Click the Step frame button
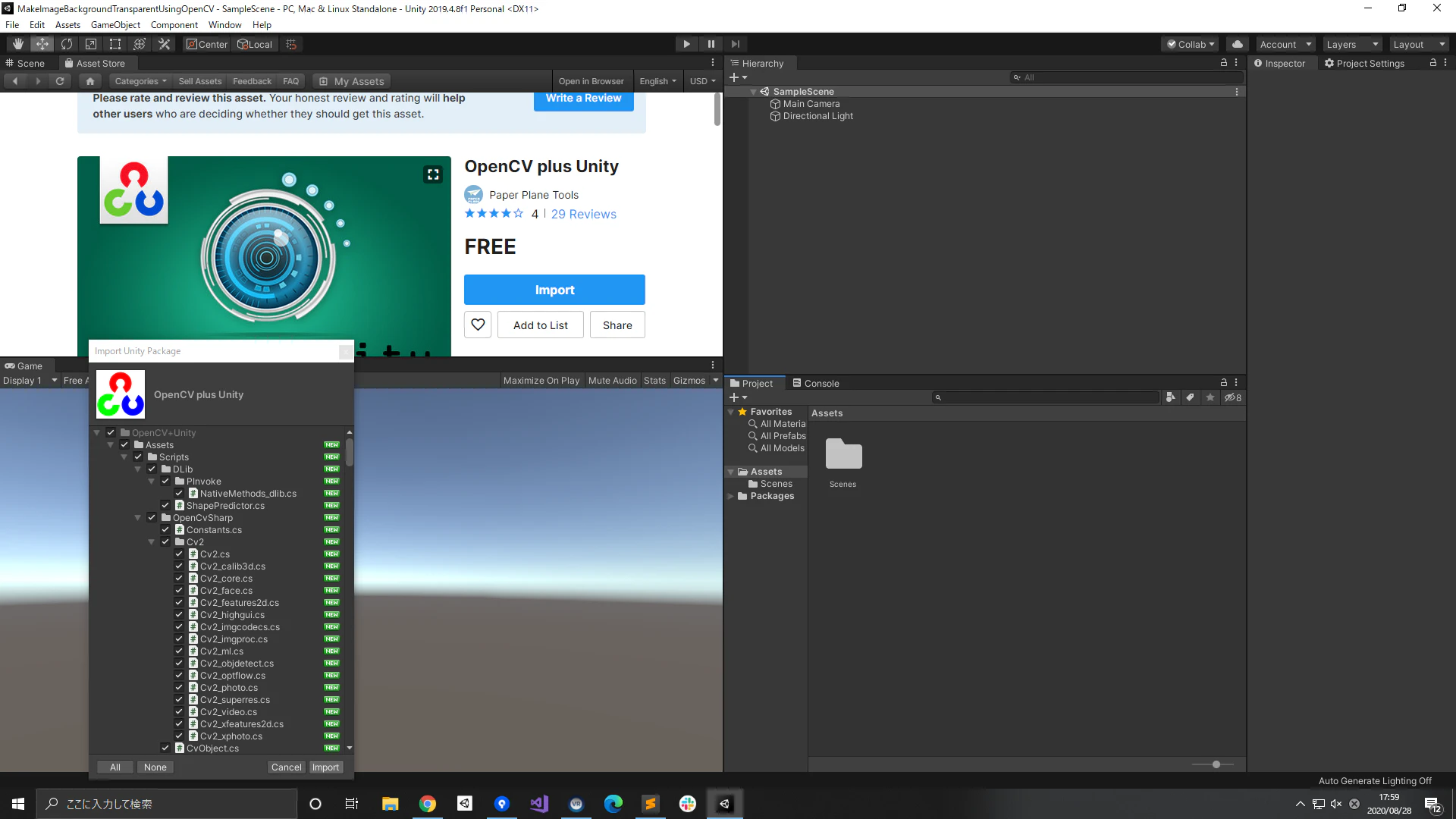 tap(735, 44)
